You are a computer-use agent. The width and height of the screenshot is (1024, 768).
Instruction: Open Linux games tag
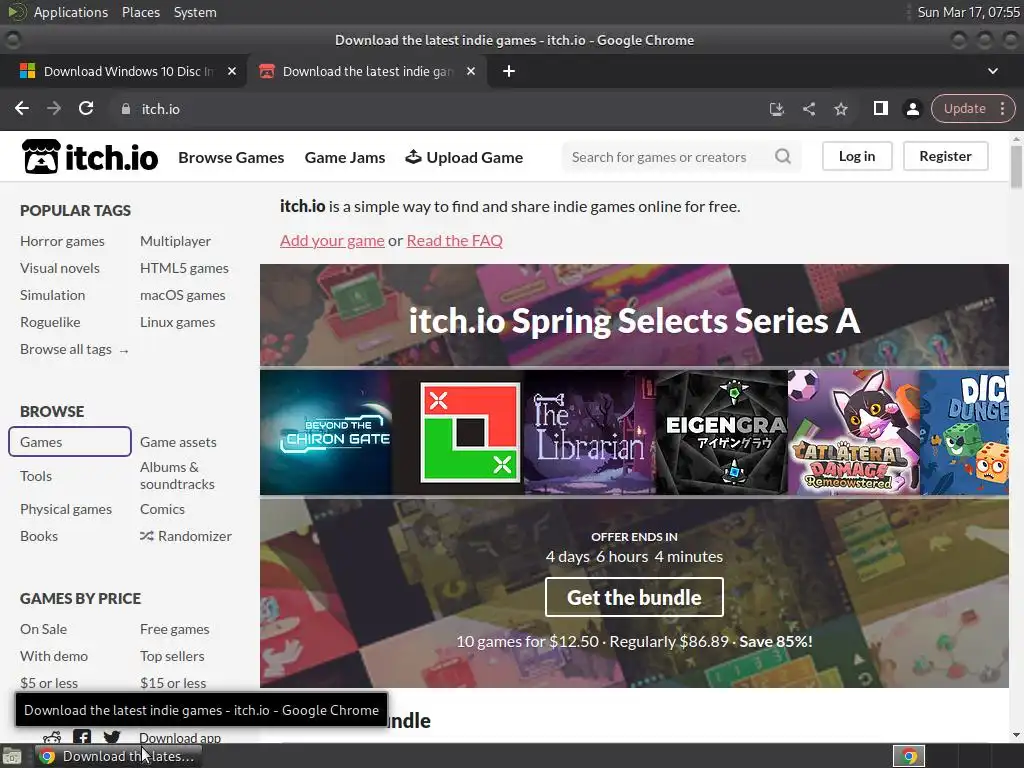[177, 322]
